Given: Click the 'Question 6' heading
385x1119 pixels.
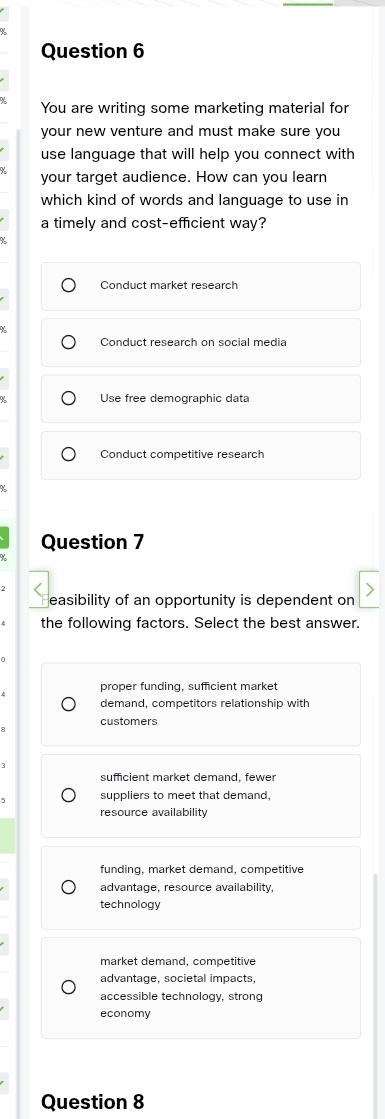Looking at the screenshot, I should pos(93,51).
